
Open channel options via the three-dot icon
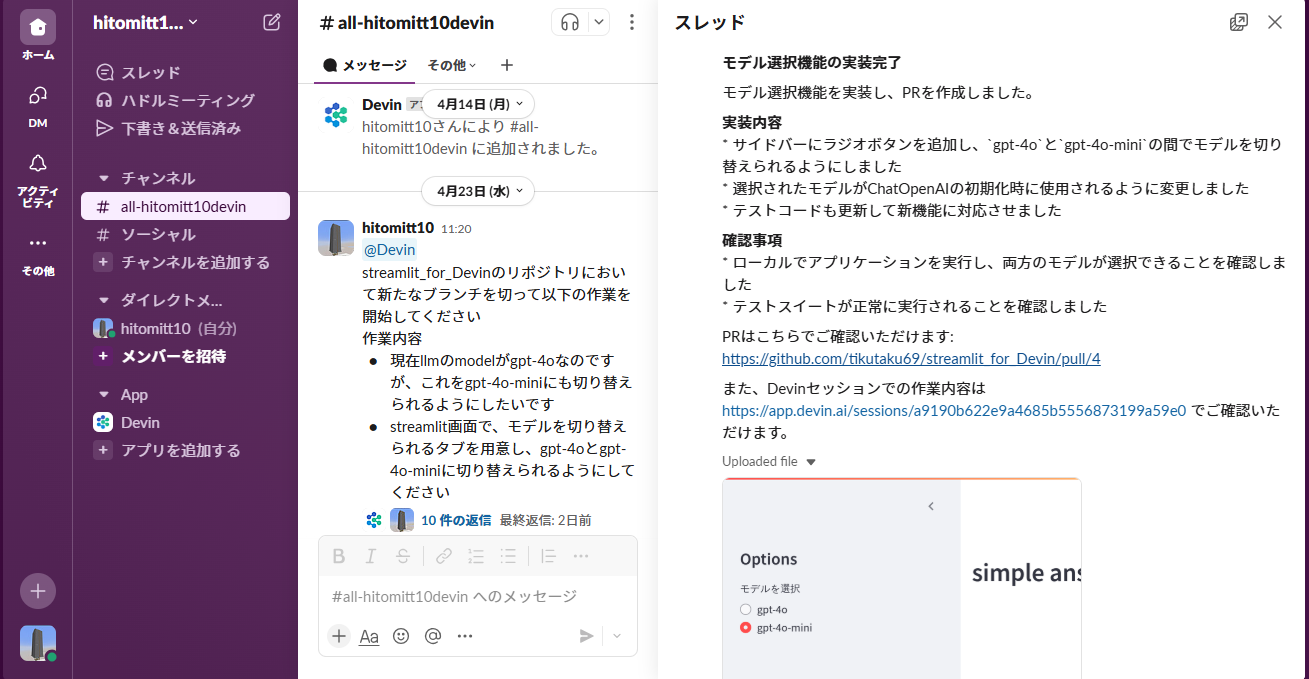click(632, 22)
